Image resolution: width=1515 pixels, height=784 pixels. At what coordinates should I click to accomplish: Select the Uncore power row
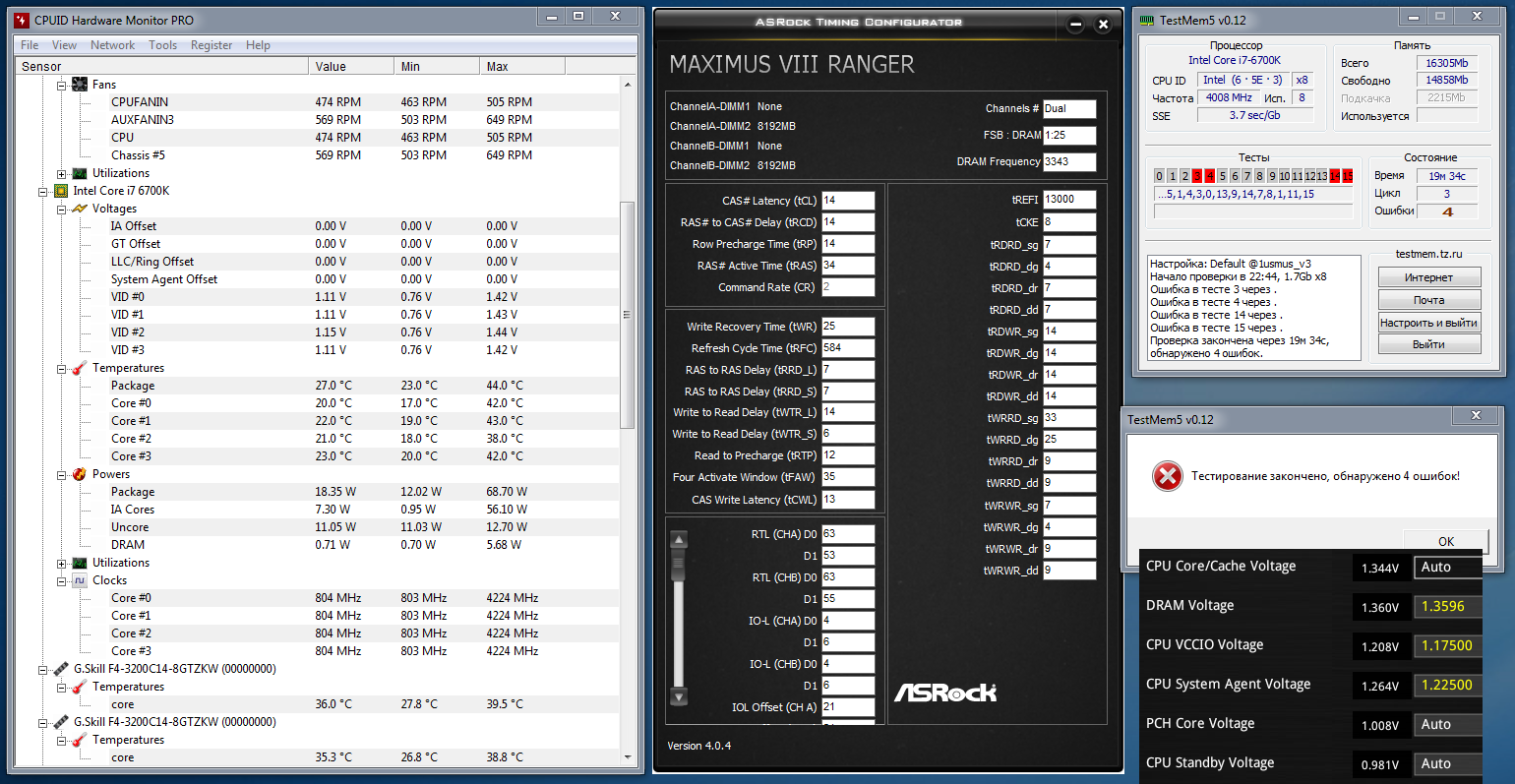click(316, 527)
